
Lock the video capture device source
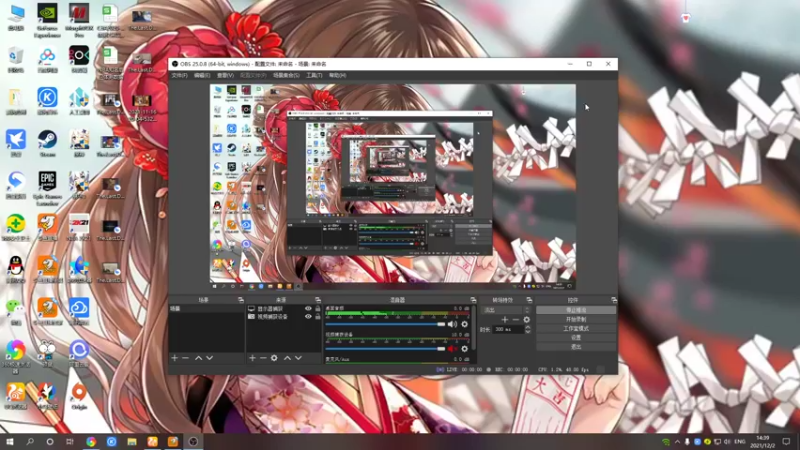tap(318, 316)
